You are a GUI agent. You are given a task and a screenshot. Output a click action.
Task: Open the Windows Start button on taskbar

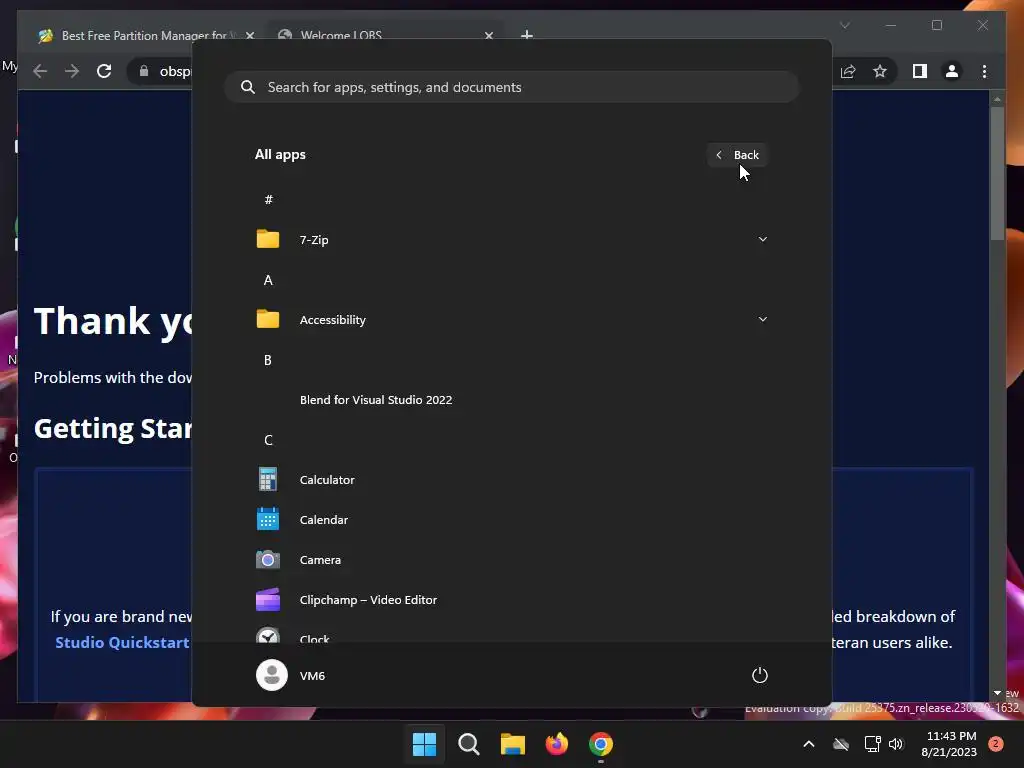(x=424, y=744)
